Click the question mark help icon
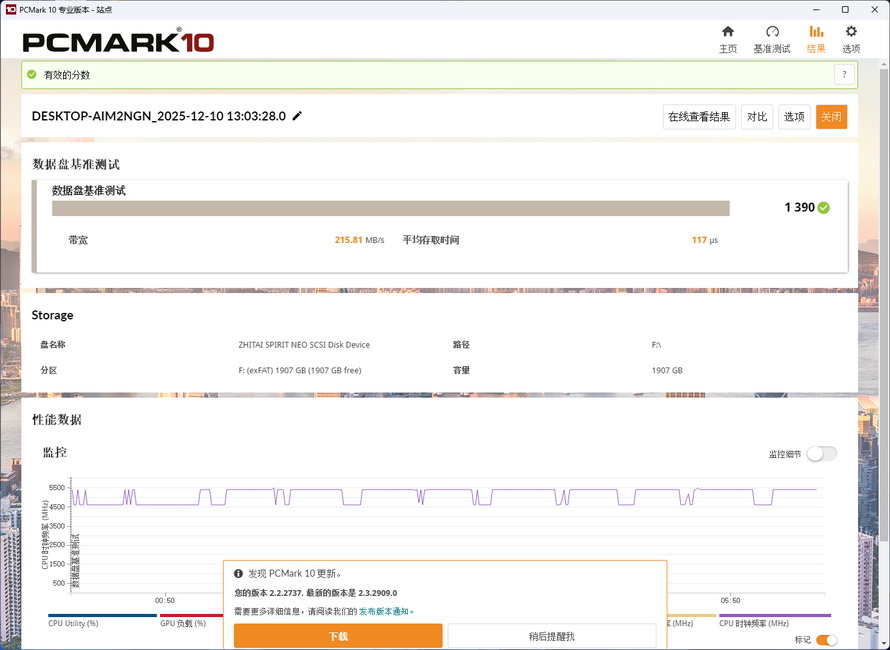 click(844, 74)
